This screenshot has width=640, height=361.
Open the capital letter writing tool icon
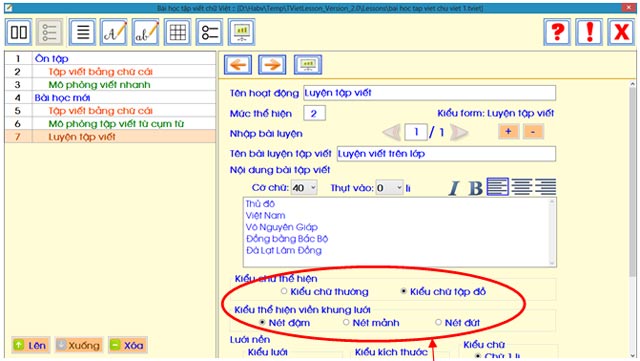114,32
